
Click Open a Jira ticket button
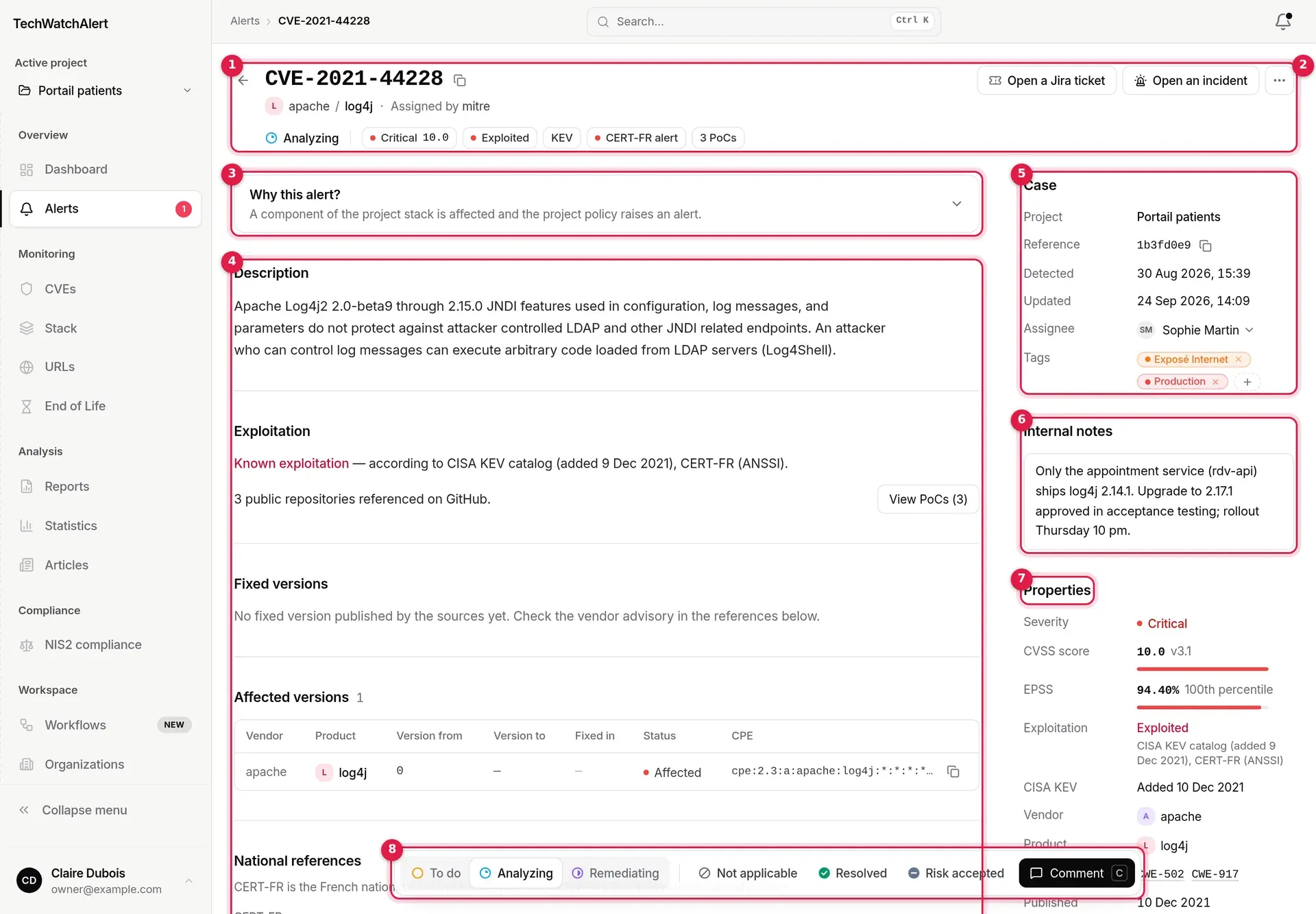[x=1047, y=81]
